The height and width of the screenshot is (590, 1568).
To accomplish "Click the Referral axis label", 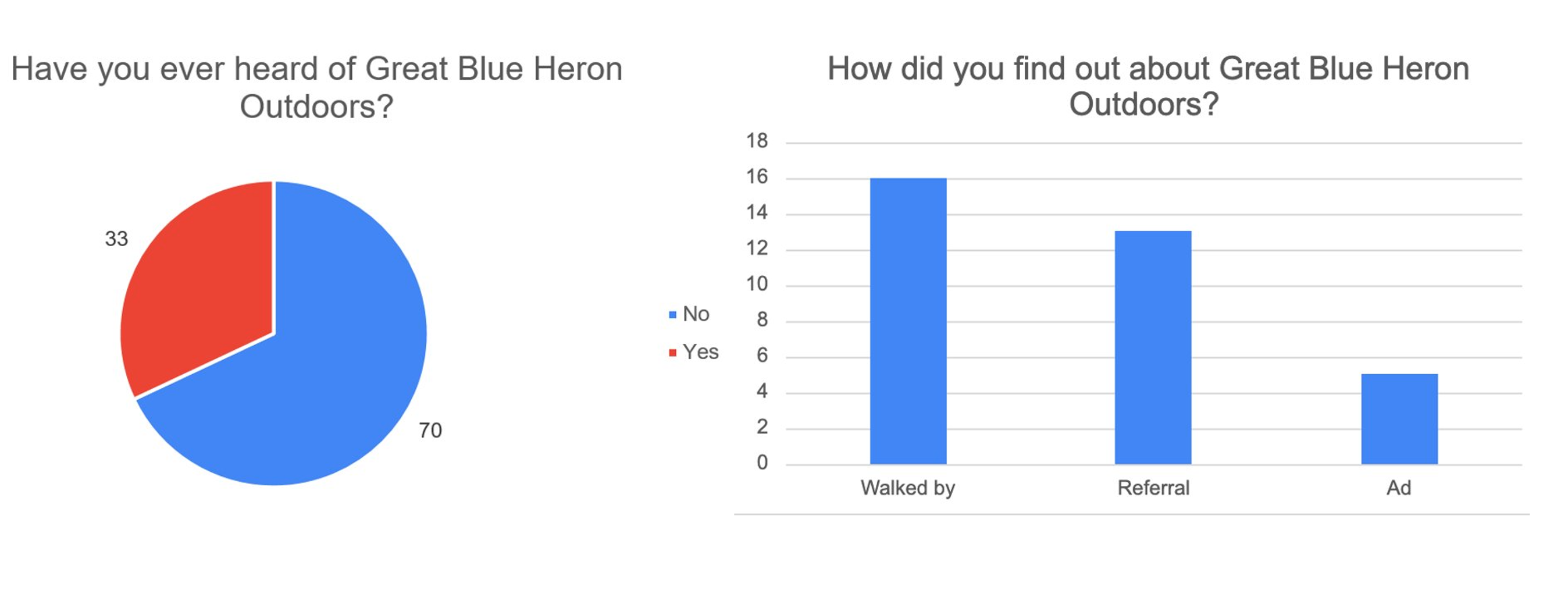I will click(1153, 488).
